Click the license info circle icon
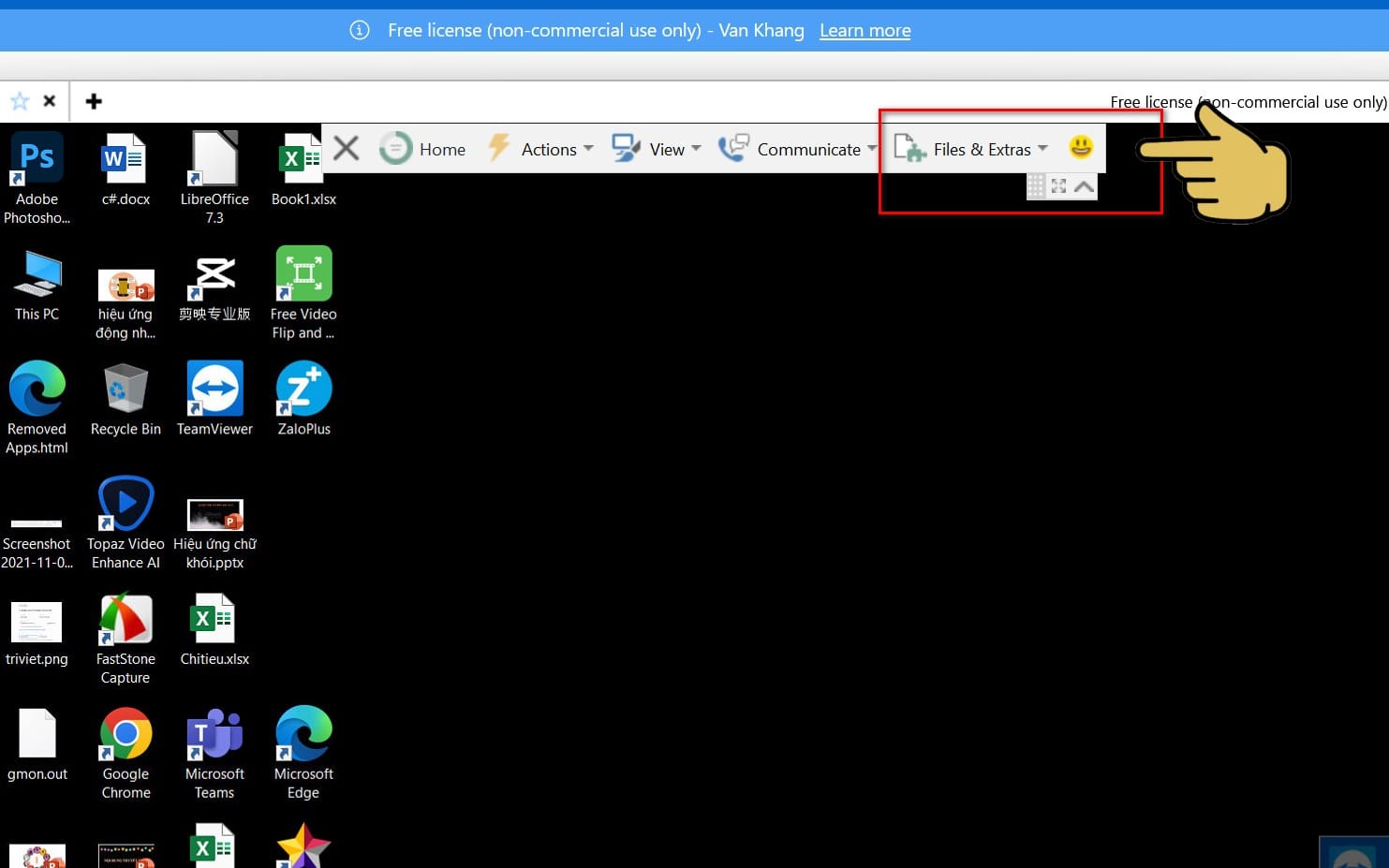Image resolution: width=1389 pixels, height=868 pixels. pos(360,30)
